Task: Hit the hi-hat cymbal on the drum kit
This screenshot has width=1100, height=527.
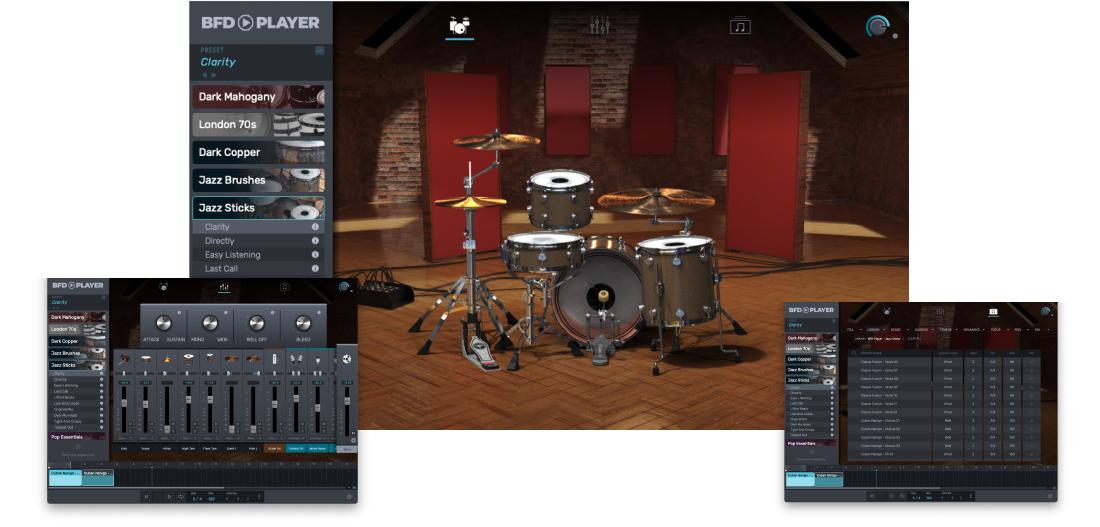Action: click(x=470, y=202)
